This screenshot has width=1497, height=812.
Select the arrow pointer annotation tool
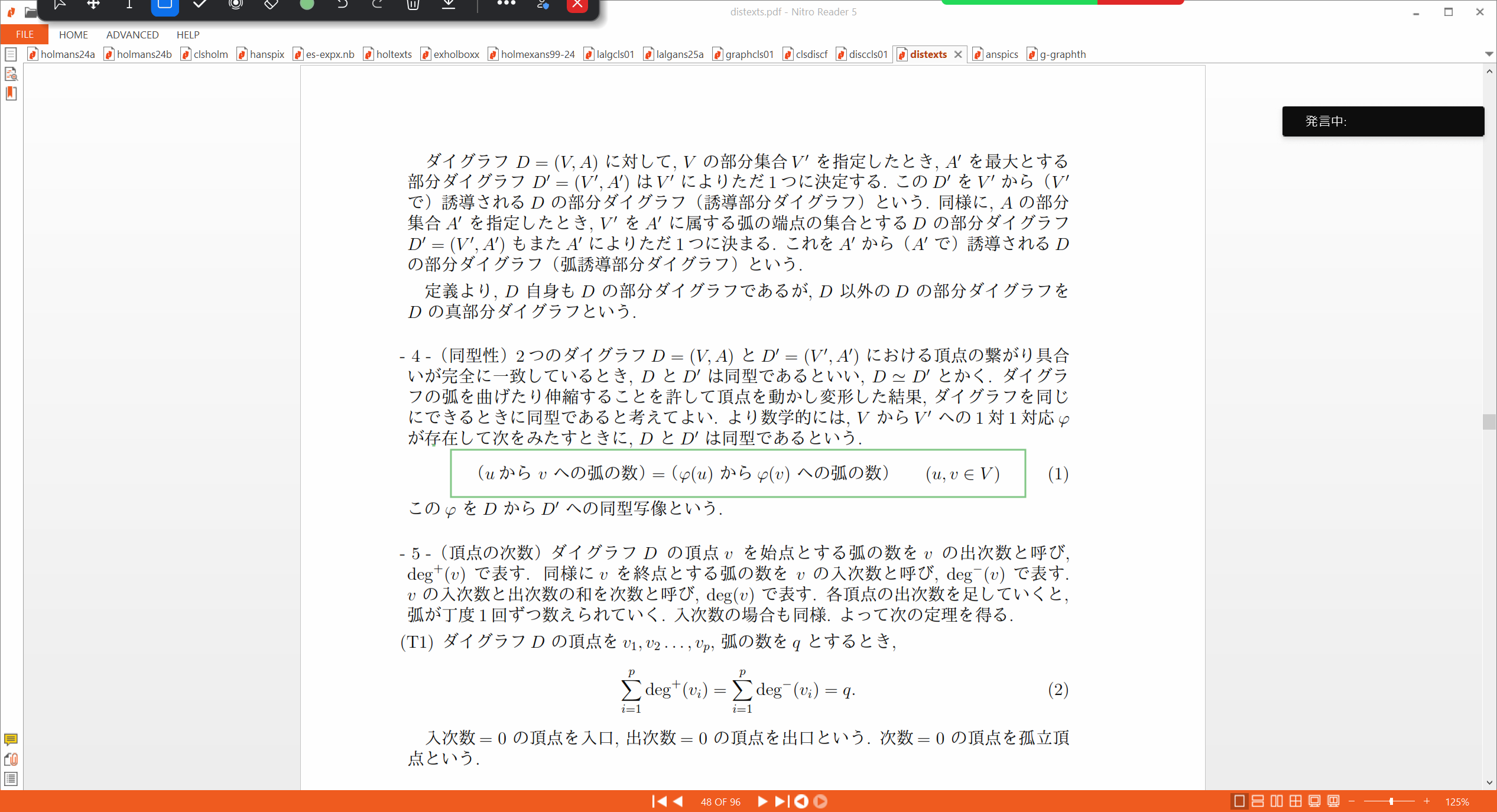(x=59, y=5)
